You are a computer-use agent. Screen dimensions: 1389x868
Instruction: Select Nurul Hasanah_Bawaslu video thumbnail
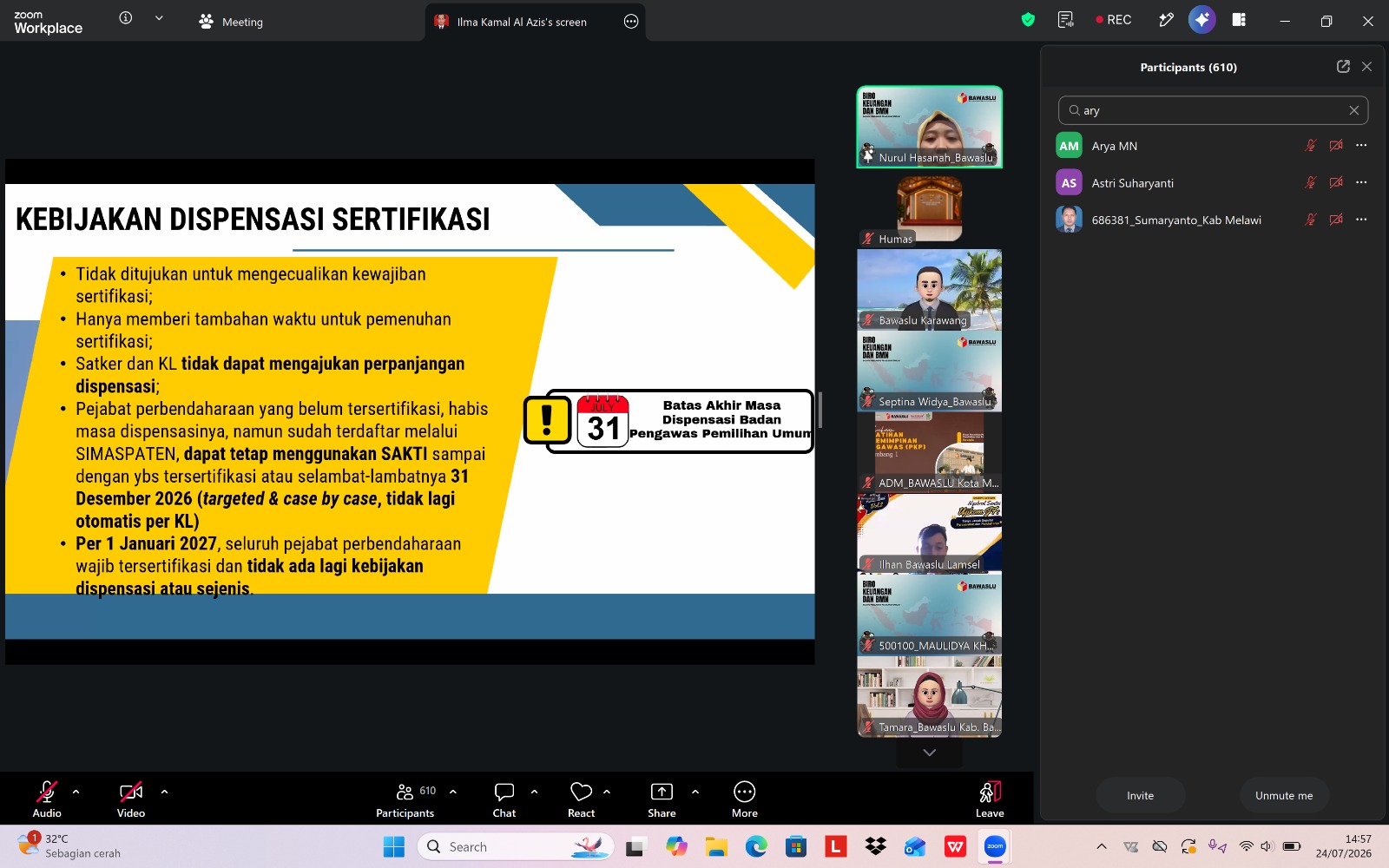930,127
